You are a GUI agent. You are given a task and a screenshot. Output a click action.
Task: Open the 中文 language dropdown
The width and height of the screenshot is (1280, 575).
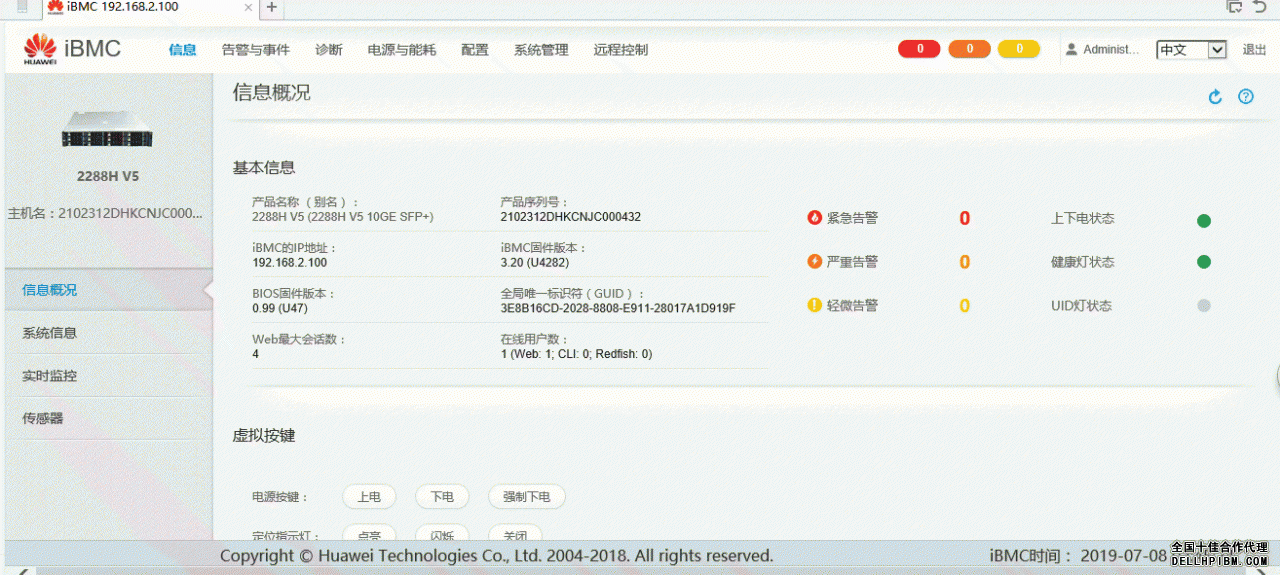(x=1191, y=50)
